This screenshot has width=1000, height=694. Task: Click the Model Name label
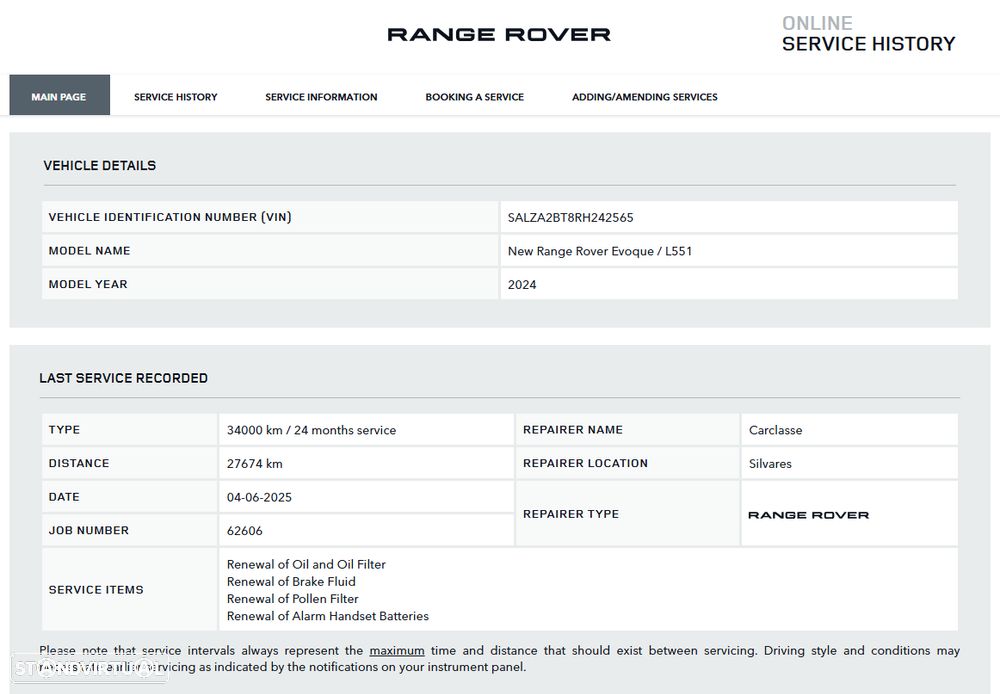(x=89, y=251)
